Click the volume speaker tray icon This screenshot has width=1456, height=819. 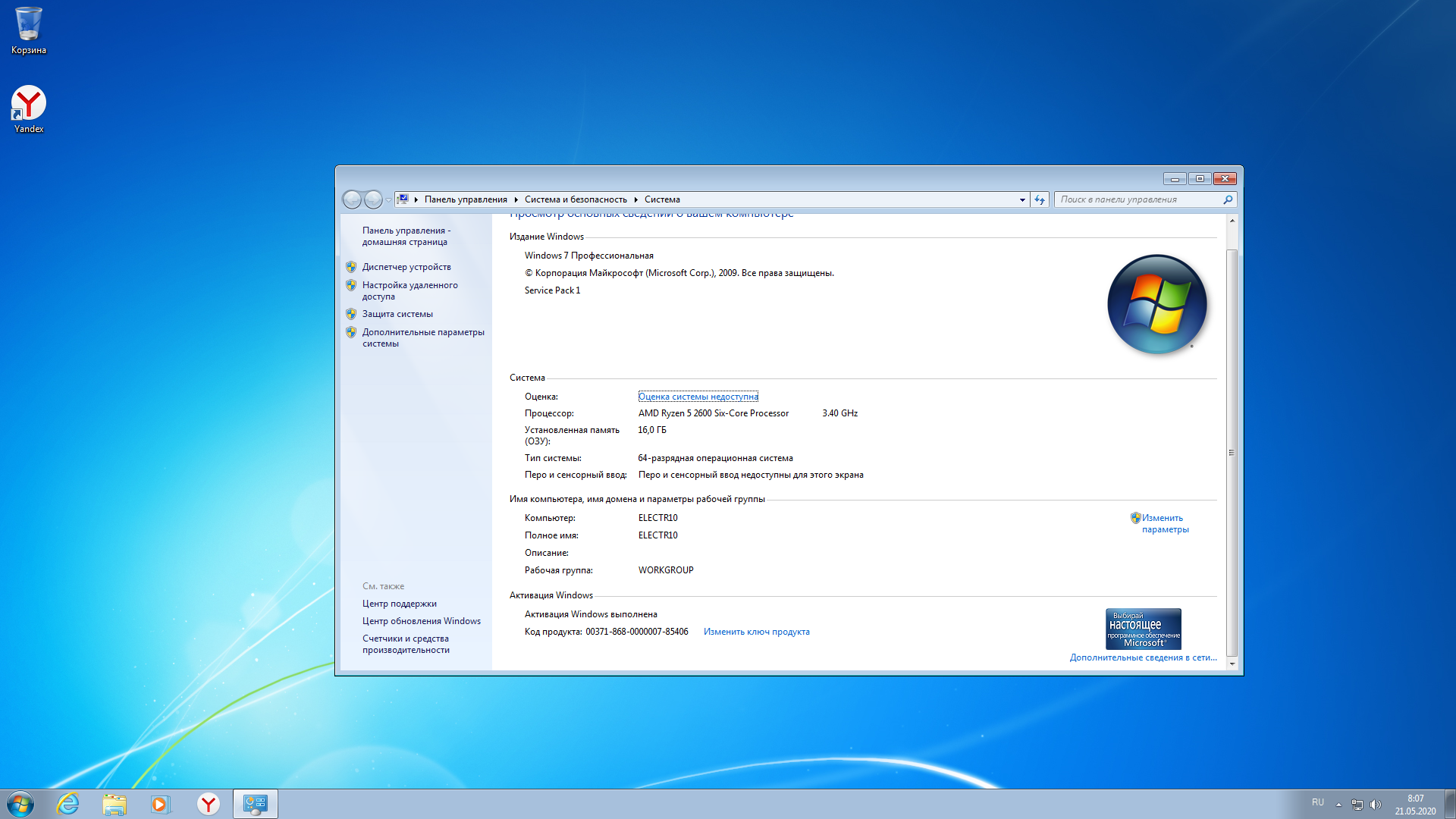point(1376,805)
